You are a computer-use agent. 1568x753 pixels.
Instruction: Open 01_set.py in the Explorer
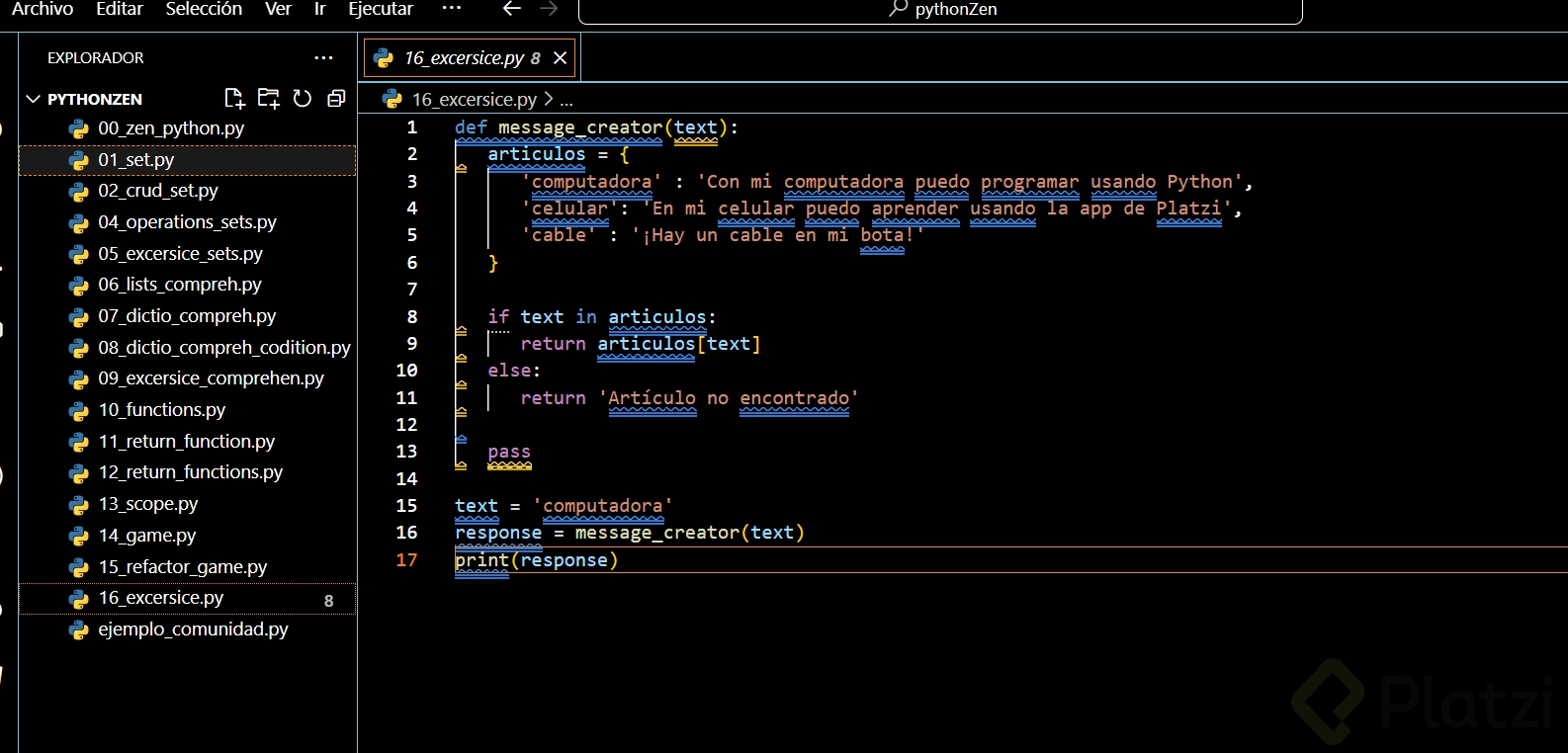coord(188,160)
